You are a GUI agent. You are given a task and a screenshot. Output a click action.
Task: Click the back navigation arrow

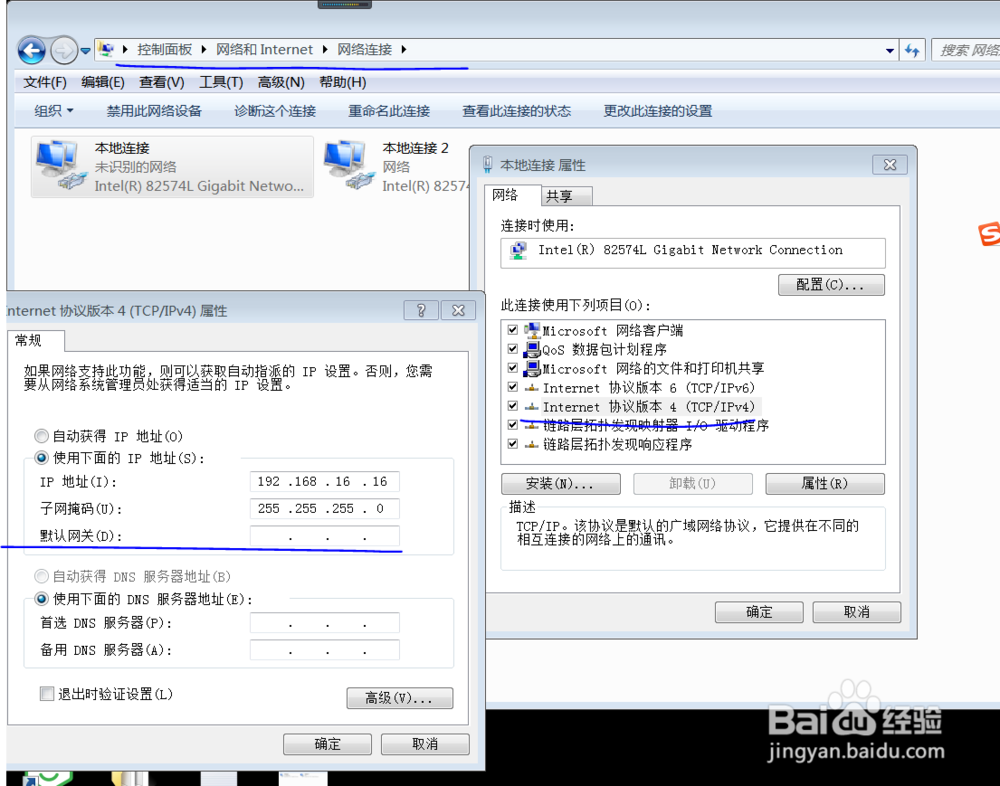click(31, 49)
